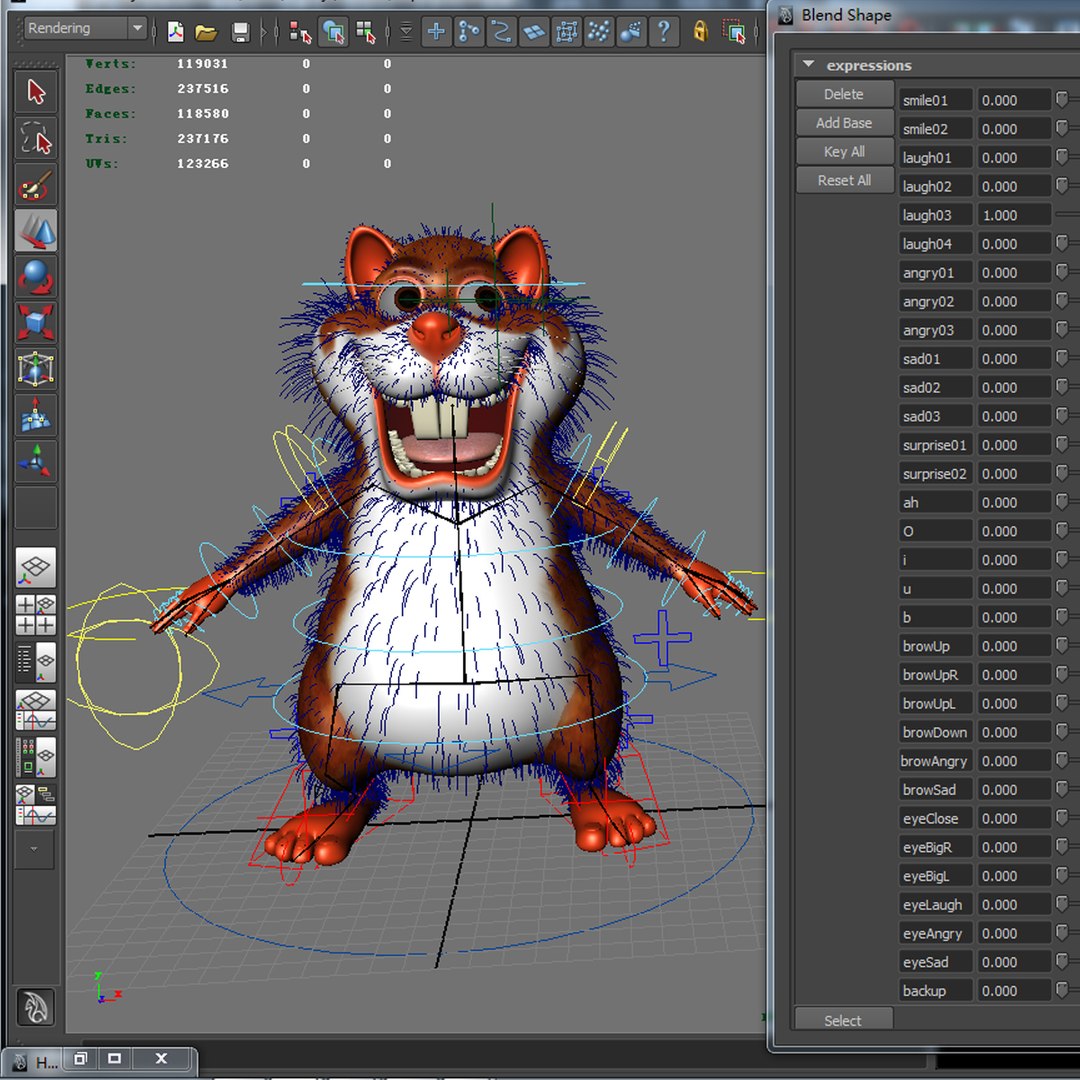The height and width of the screenshot is (1080, 1080).
Task: Click the question mark toolbar icon
Action: [x=663, y=32]
